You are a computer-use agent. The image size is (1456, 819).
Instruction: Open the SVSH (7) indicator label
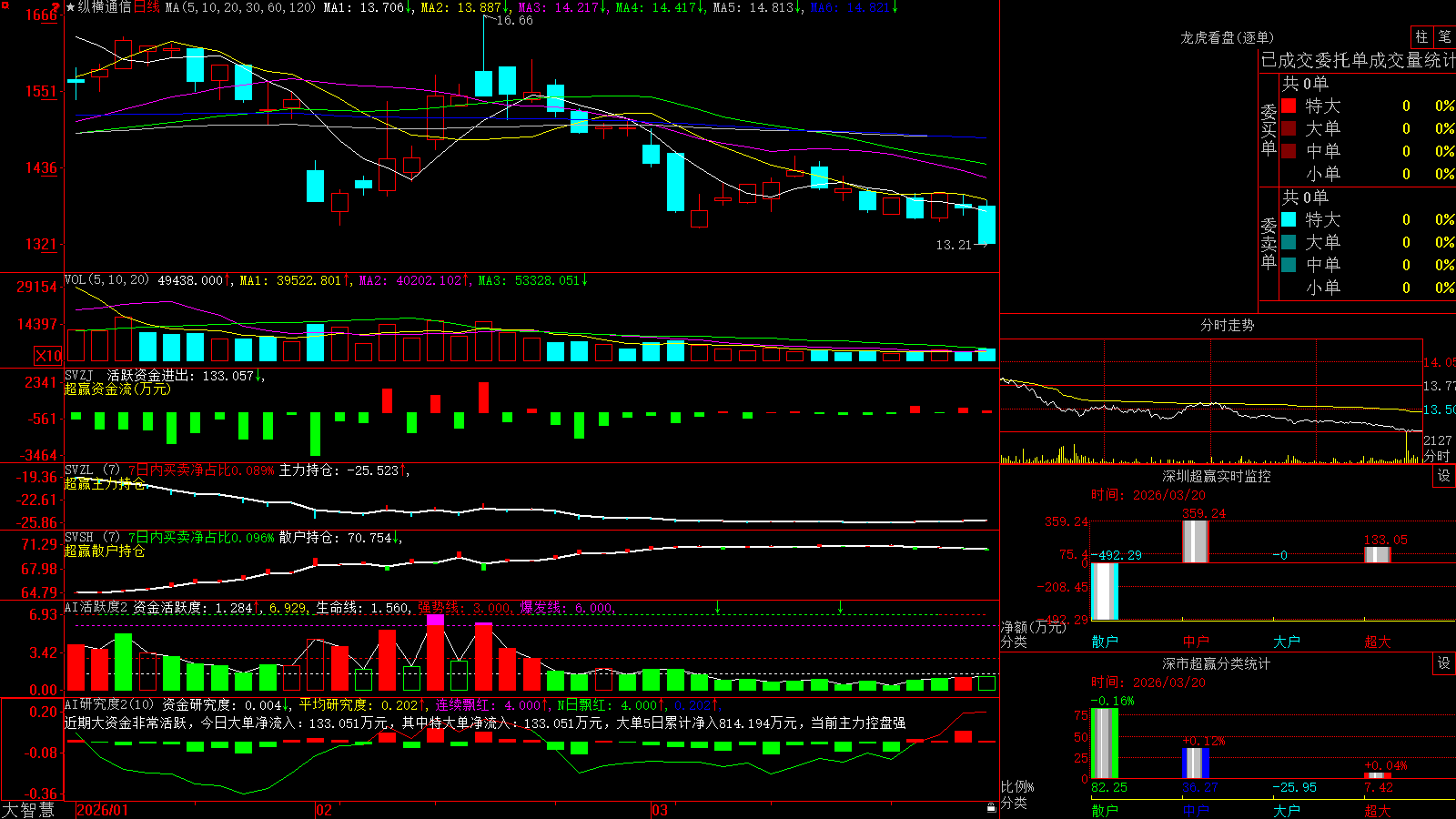click(x=93, y=538)
